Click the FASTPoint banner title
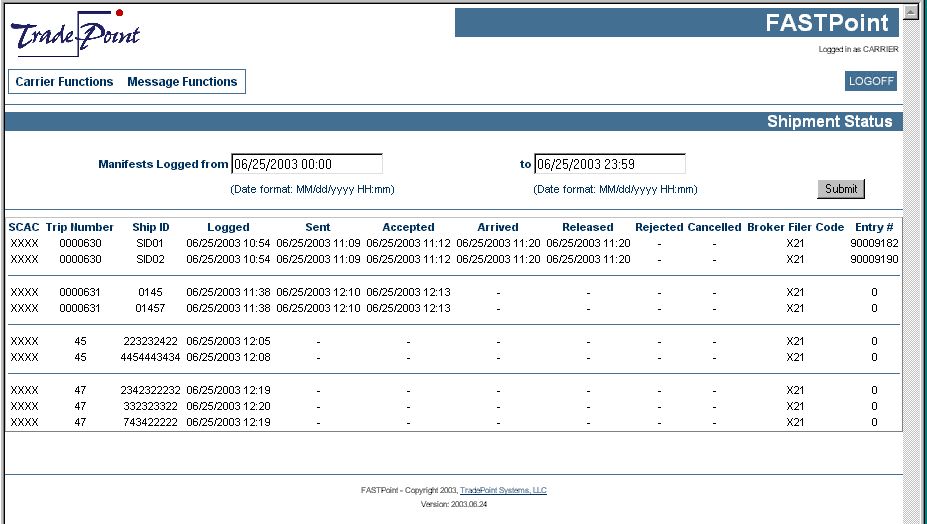This screenshot has height=524, width=927. [826, 23]
